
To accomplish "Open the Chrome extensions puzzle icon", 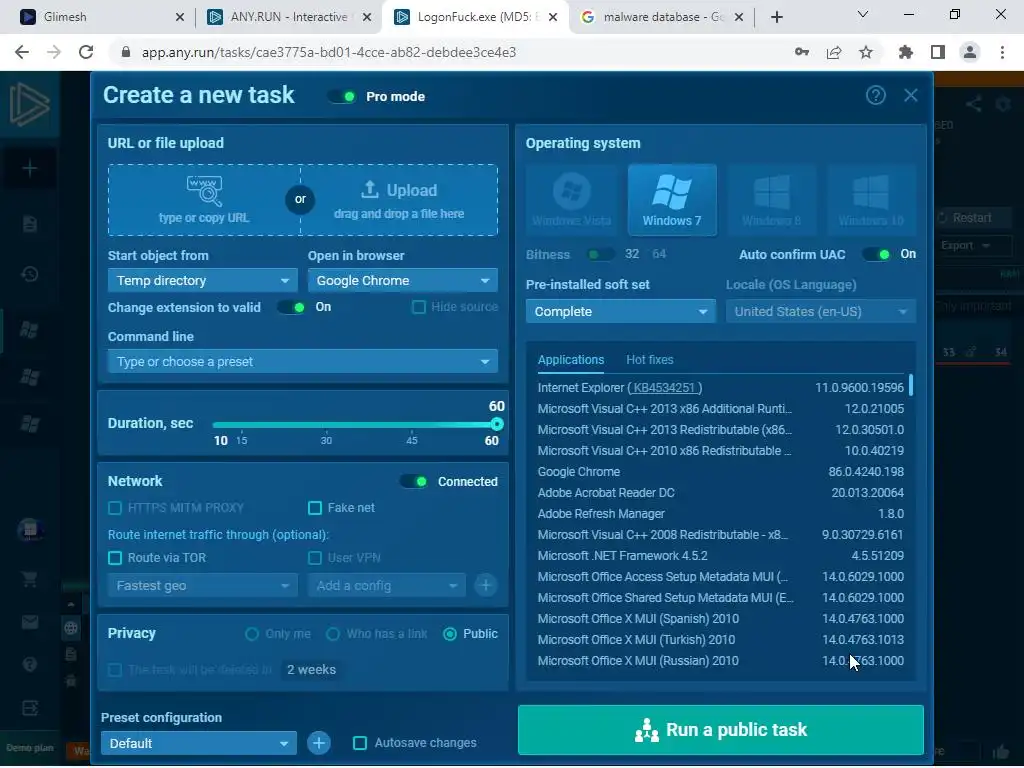I will pyautogui.click(x=906, y=52).
